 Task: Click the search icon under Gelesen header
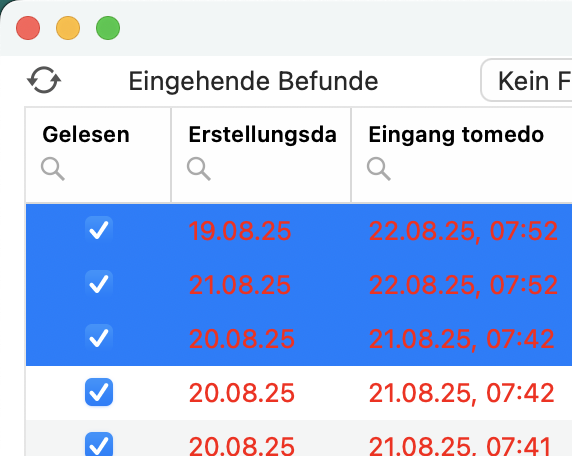53,169
